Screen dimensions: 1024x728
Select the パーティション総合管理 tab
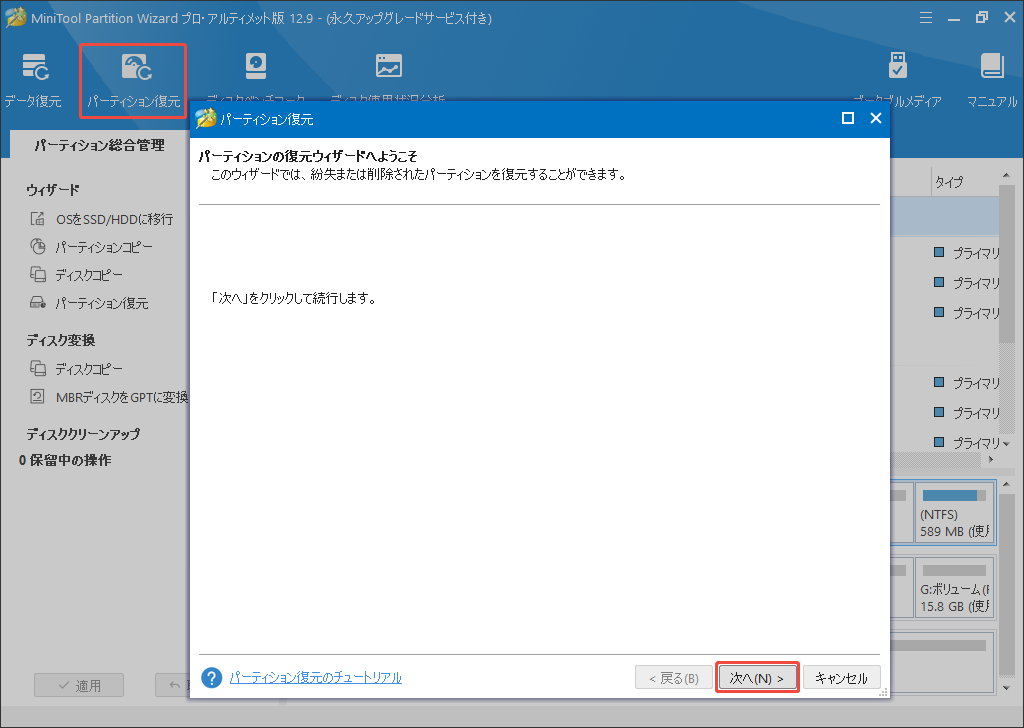pyautogui.click(x=99, y=145)
